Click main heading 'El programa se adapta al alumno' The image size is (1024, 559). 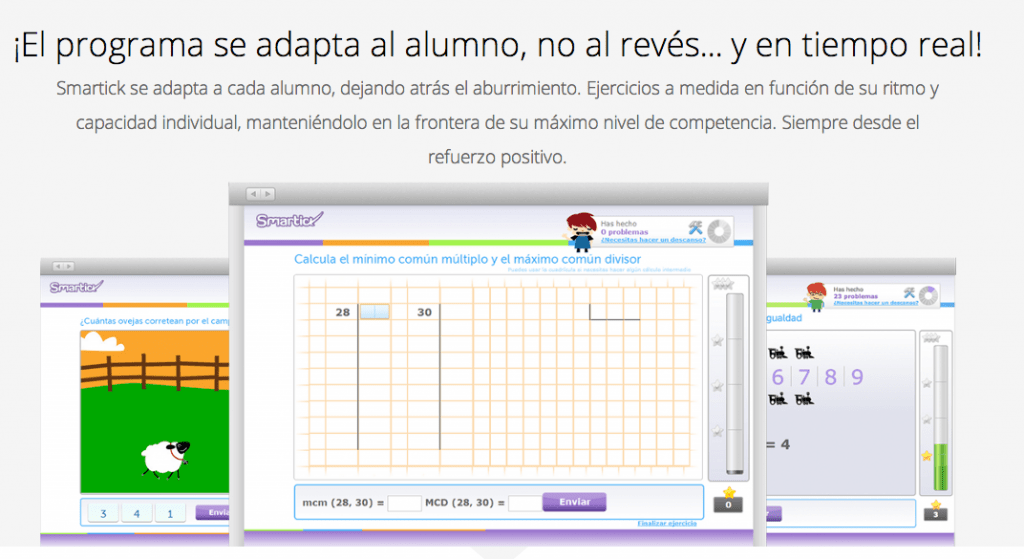(x=498, y=46)
